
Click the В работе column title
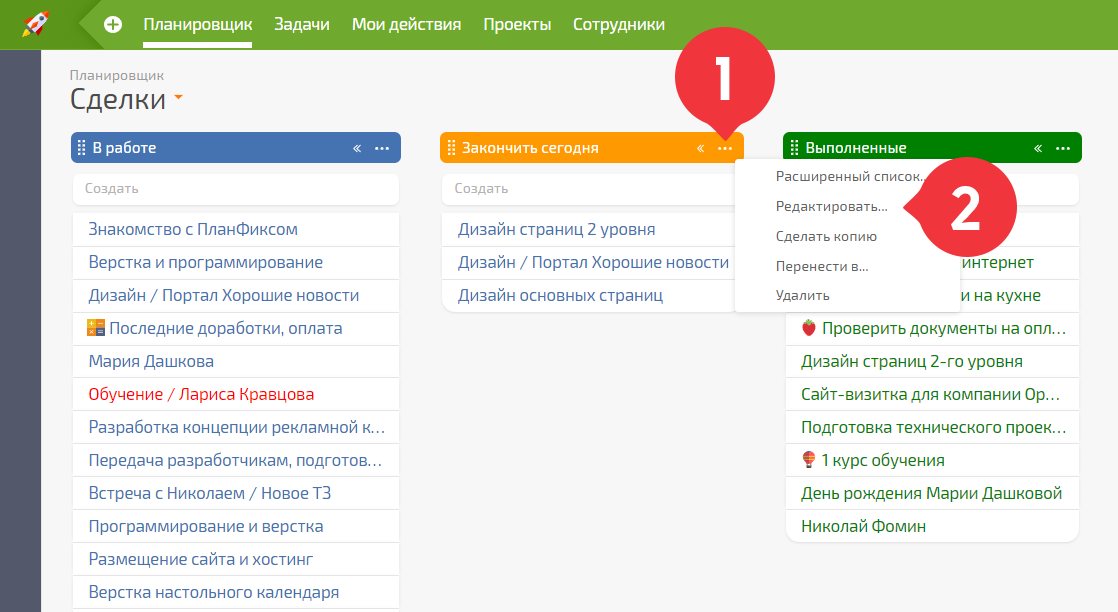coord(124,148)
